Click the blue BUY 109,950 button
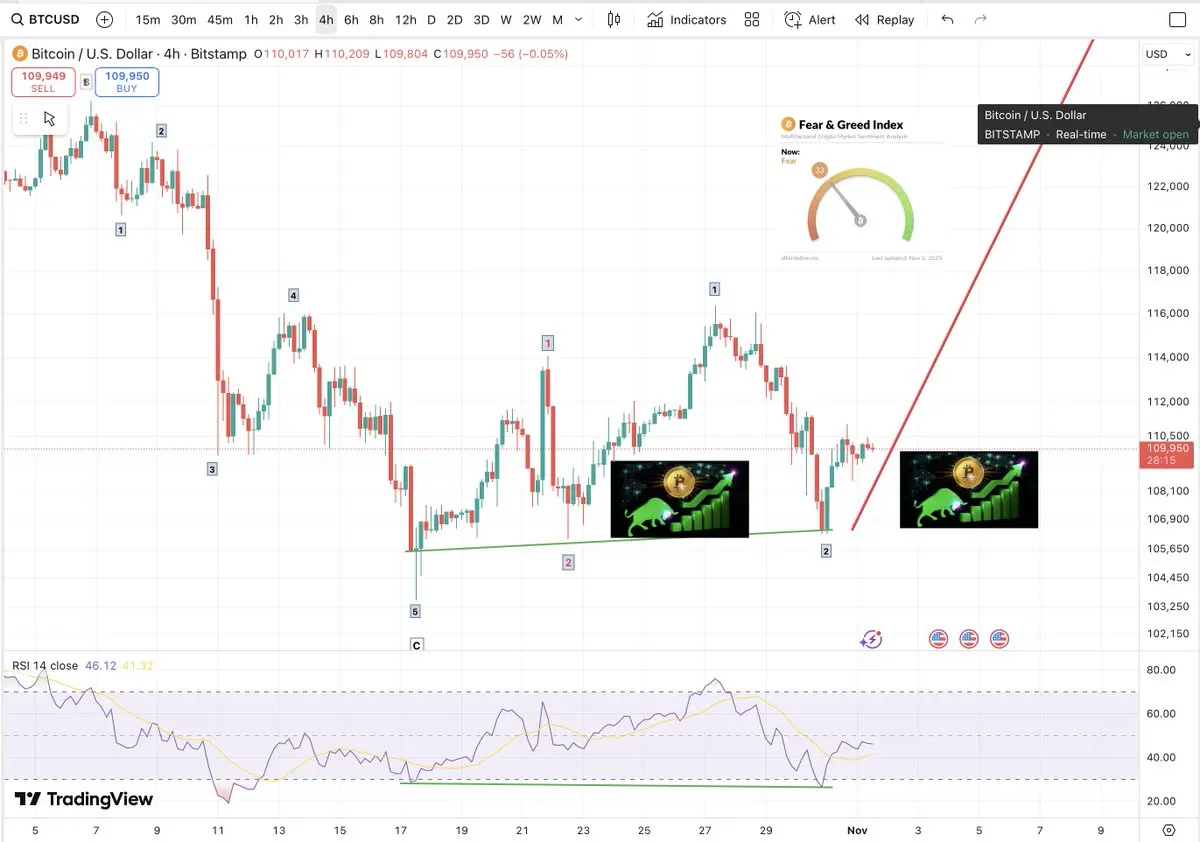 pos(127,82)
